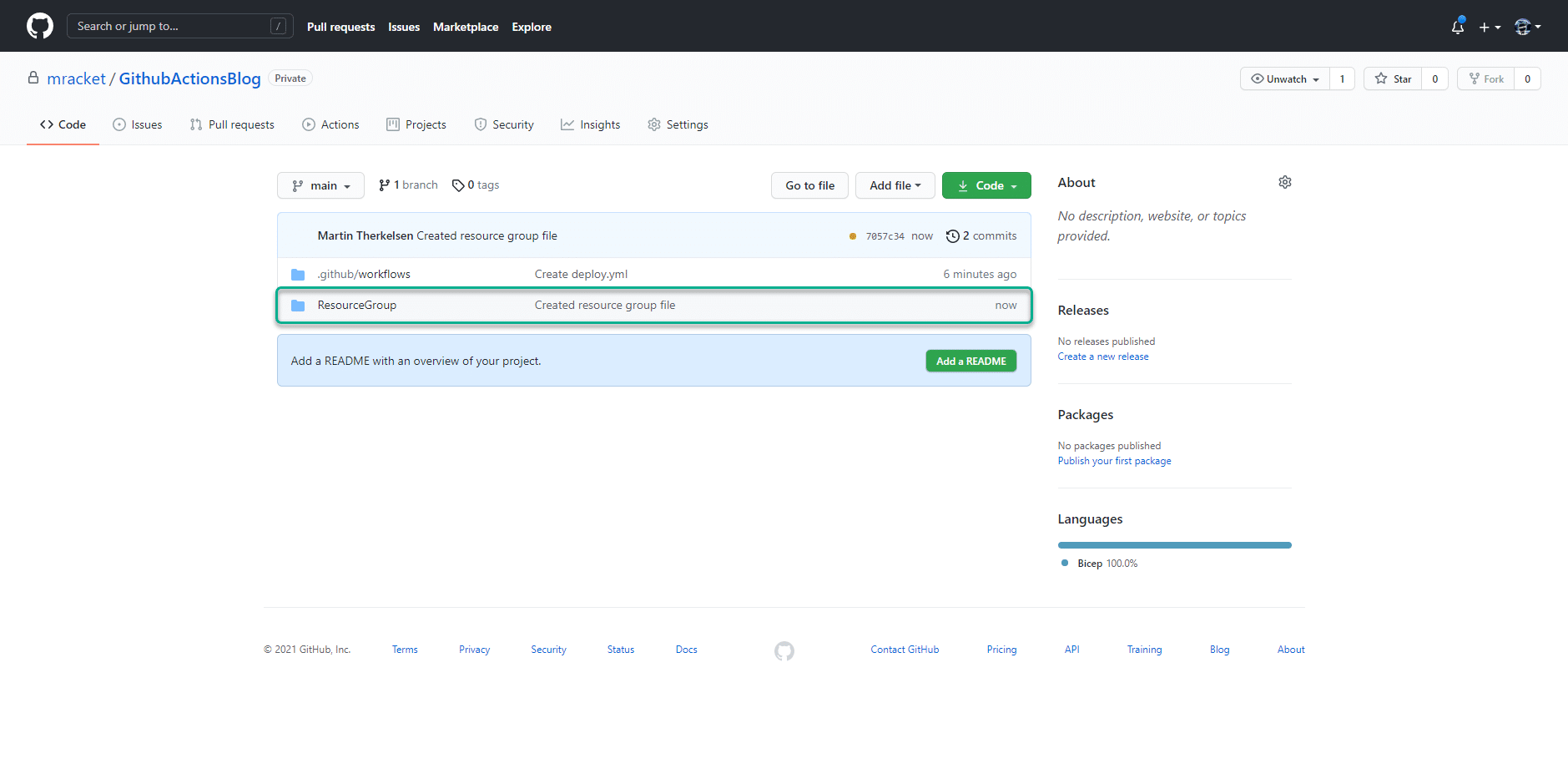Switch to the repository Security tab
The image size is (1568, 784).
pyautogui.click(x=504, y=124)
